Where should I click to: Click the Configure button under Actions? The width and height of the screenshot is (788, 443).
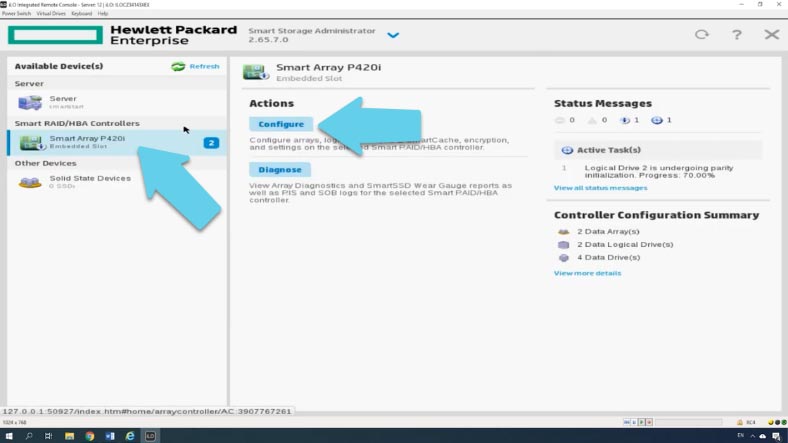[x=281, y=124]
